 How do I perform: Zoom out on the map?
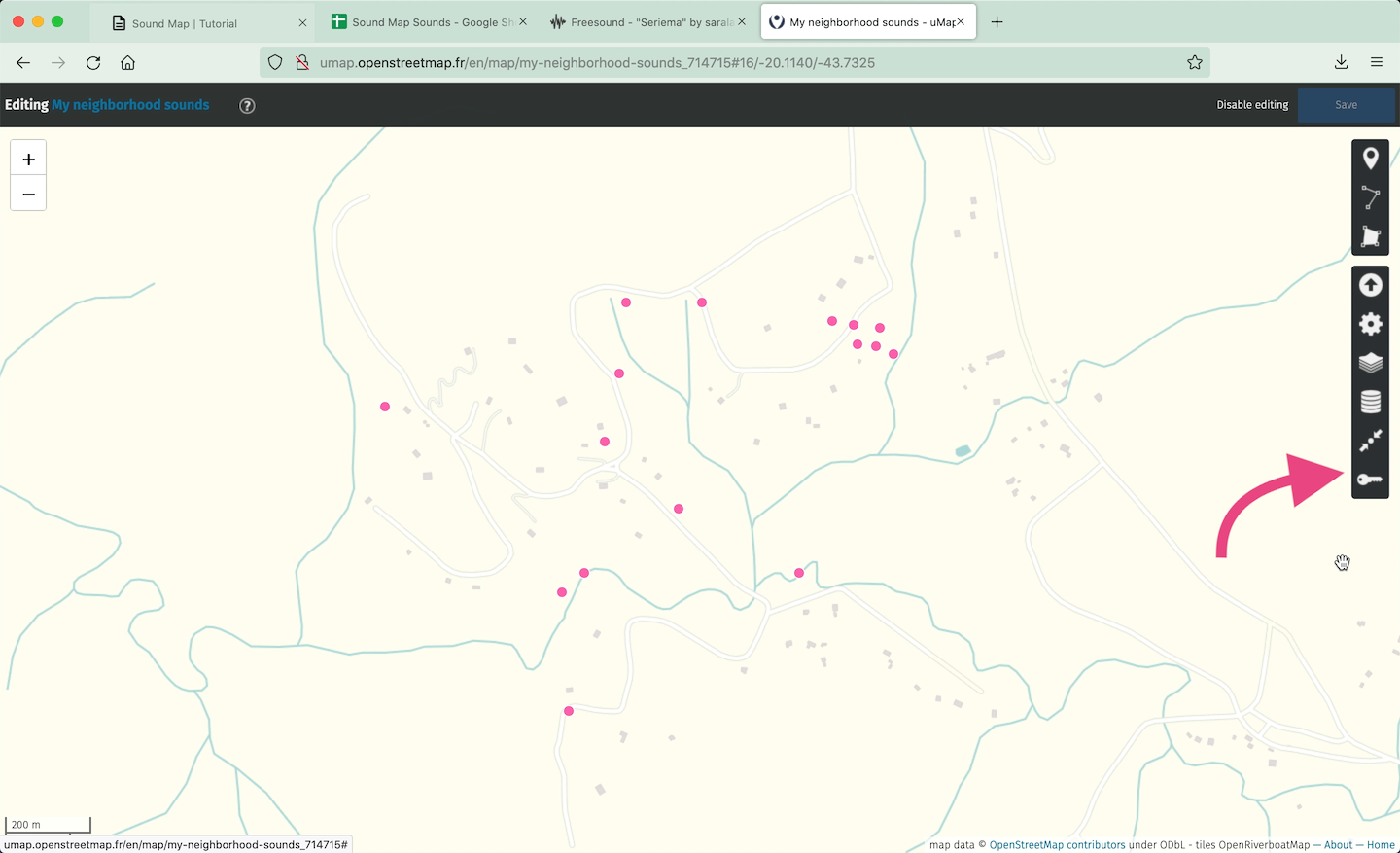pos(28,195)
